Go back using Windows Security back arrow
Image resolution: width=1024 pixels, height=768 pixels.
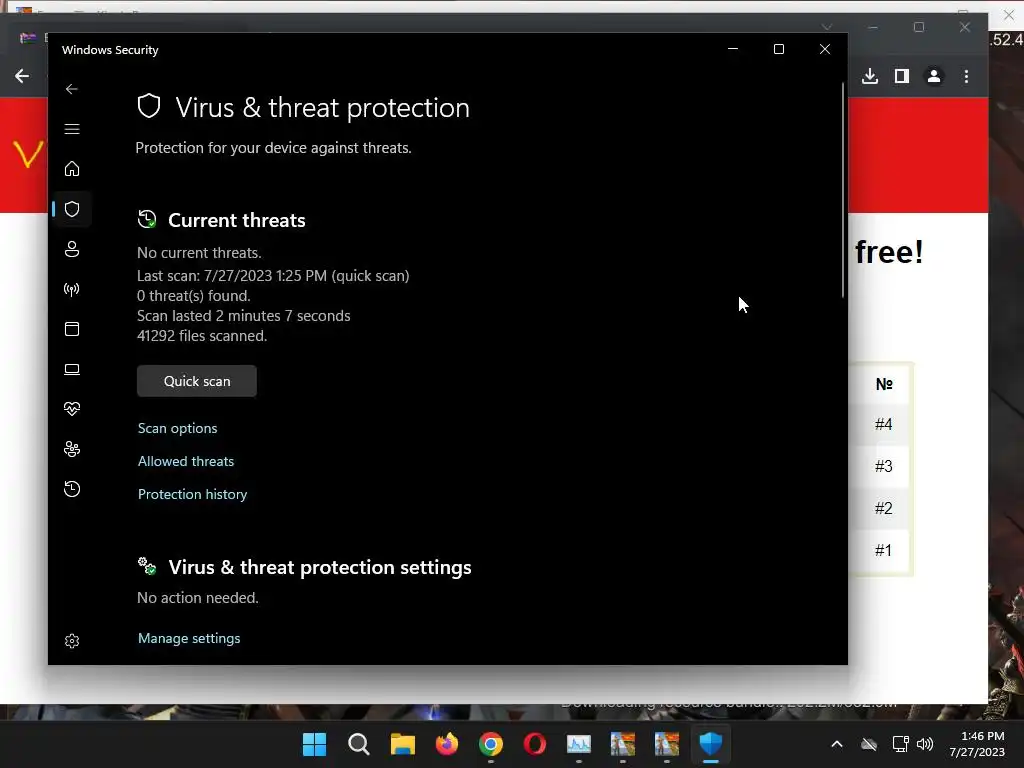pyautogui.click(x=72, y=89)
